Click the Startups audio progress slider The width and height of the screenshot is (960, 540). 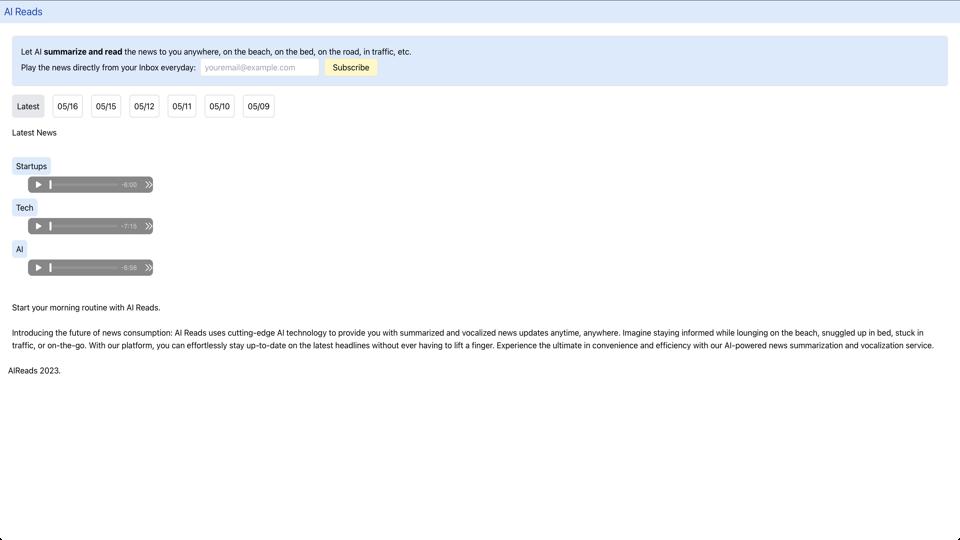pos(84,185)
